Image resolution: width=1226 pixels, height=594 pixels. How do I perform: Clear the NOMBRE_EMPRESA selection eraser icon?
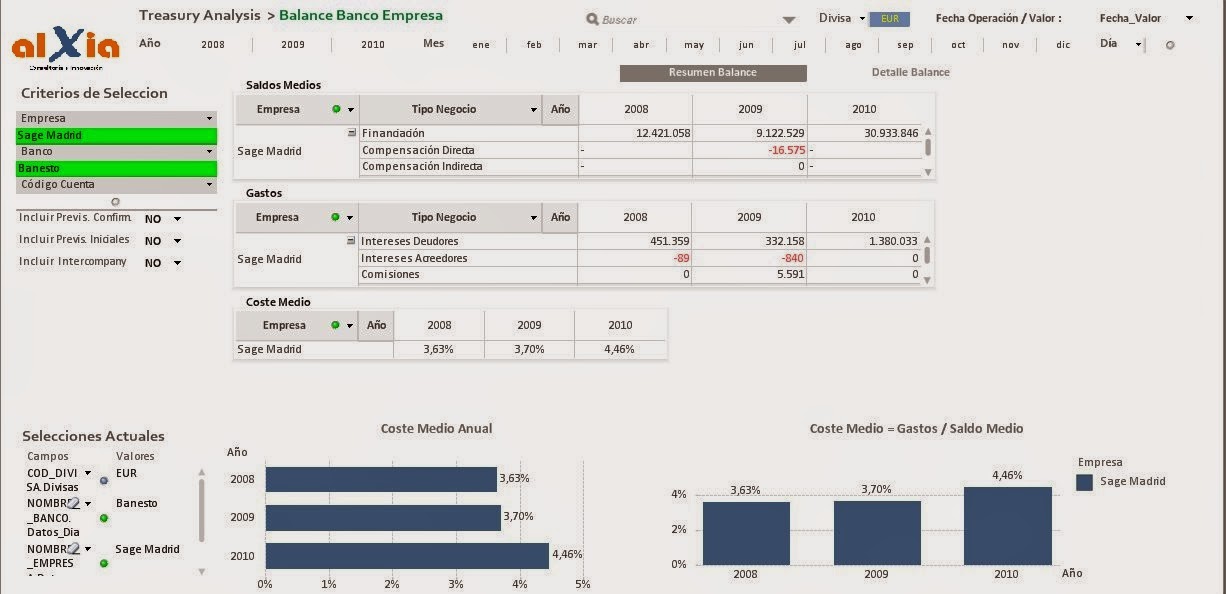[73, 548]
